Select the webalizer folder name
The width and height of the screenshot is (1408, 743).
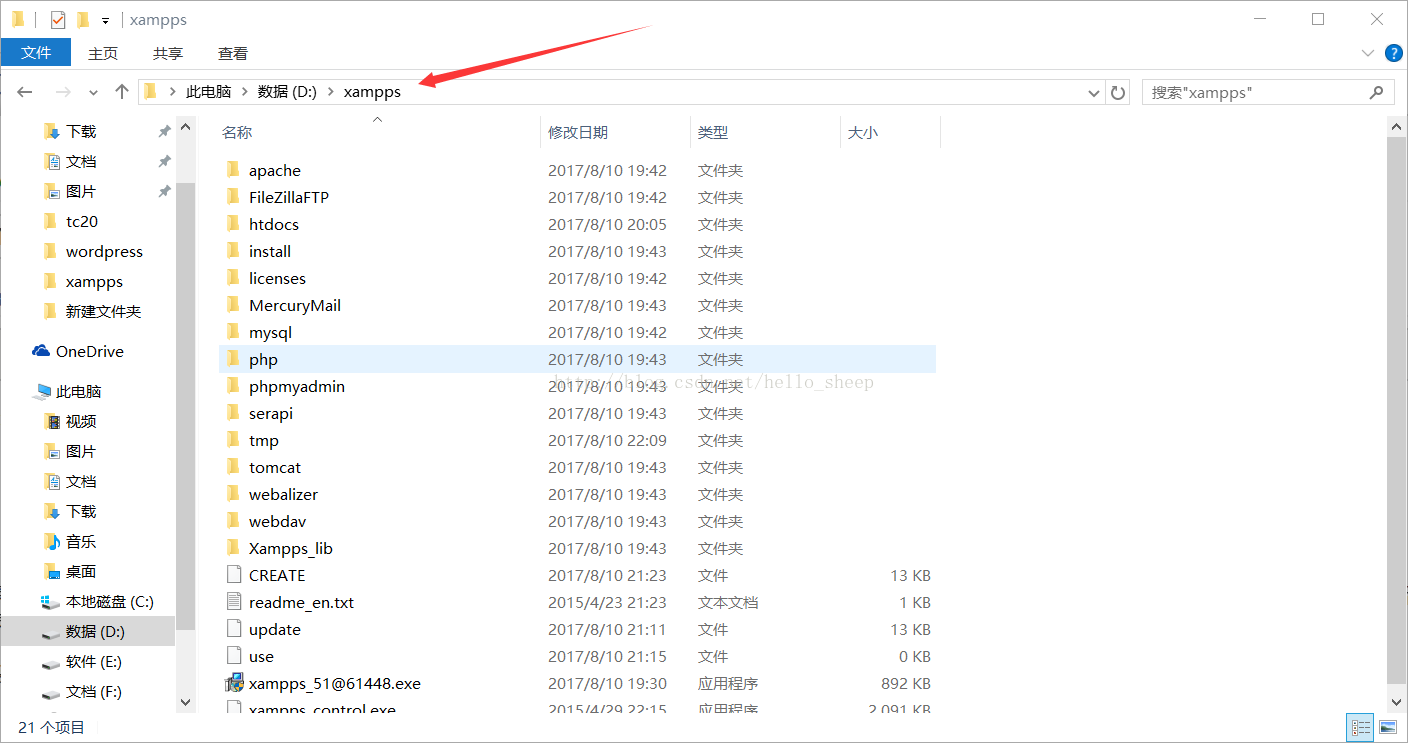click(x=283, y=494)
